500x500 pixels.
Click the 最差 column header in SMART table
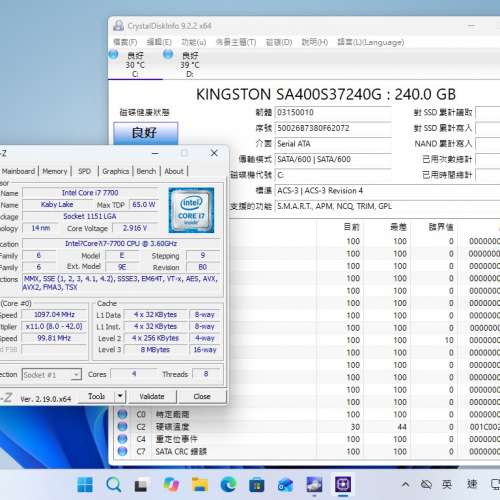click(x=398, y=227)
